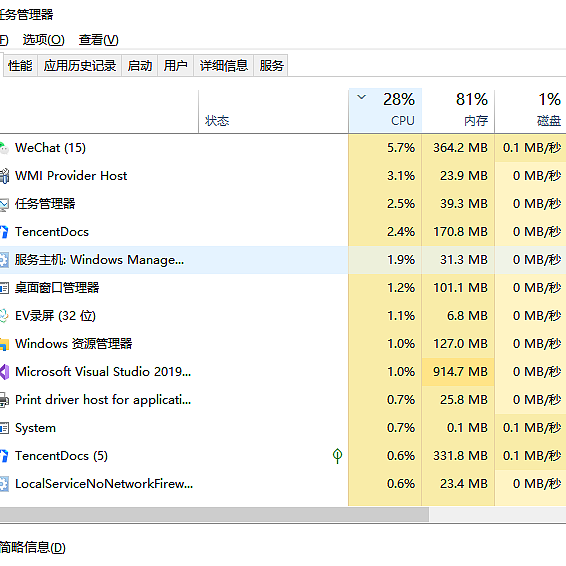Switch to the 性能 tab
This screenshot has width=566, height=566.
20,66
